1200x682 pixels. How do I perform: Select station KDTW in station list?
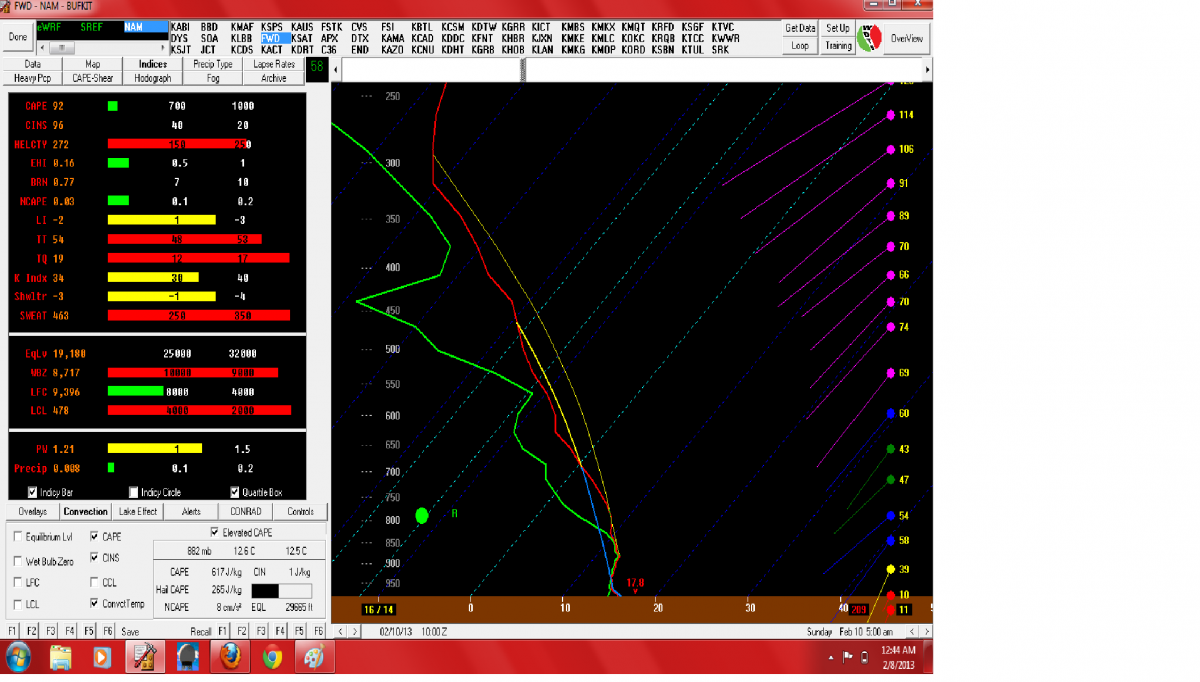pyautogui.click(x=484, y=27)
